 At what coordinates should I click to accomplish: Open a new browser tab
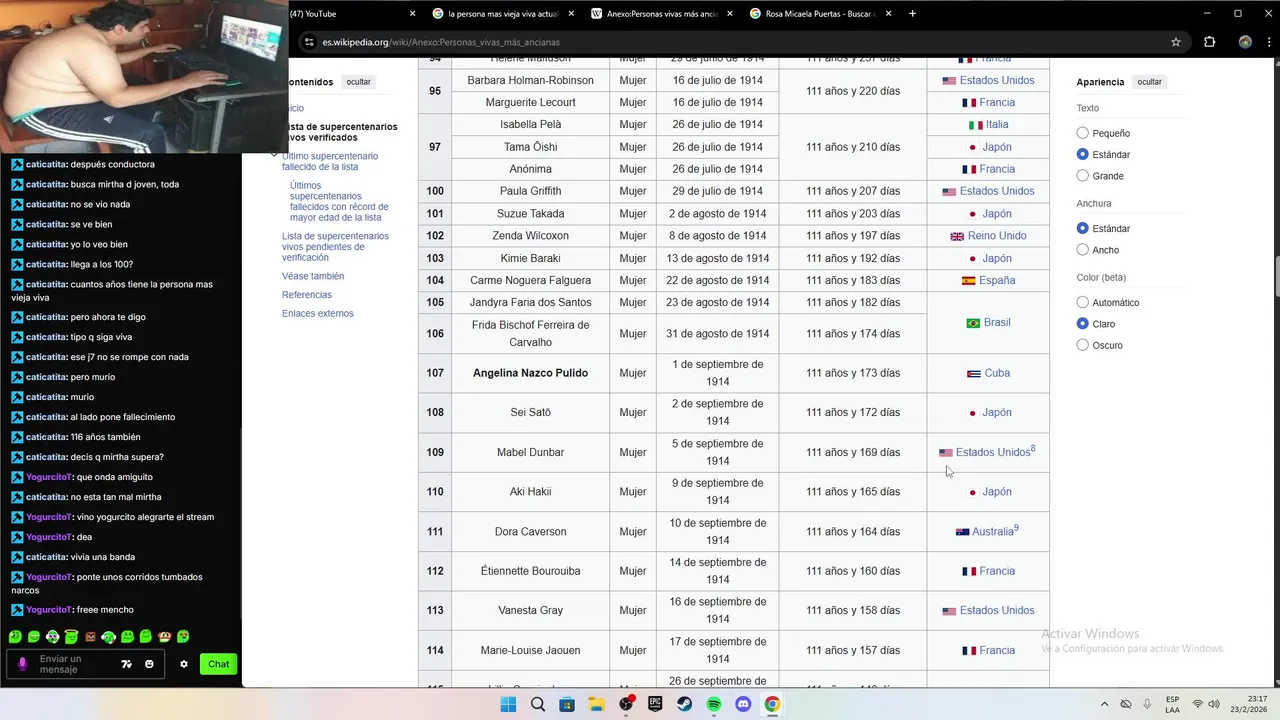click(x=913, y=14)
